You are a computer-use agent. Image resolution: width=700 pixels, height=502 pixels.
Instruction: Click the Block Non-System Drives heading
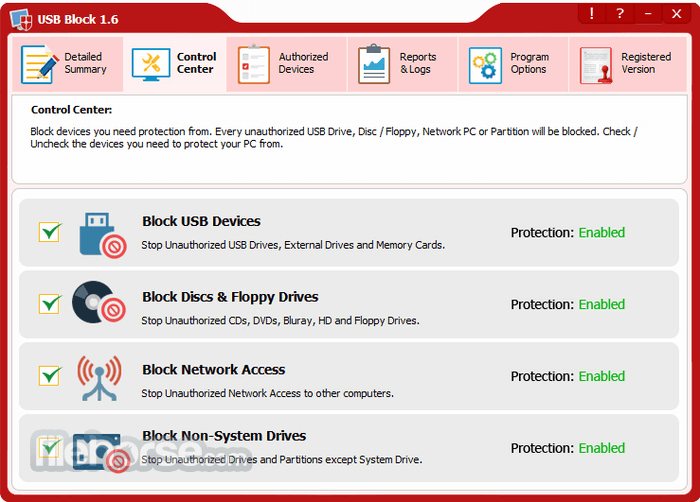pos(224,436)
